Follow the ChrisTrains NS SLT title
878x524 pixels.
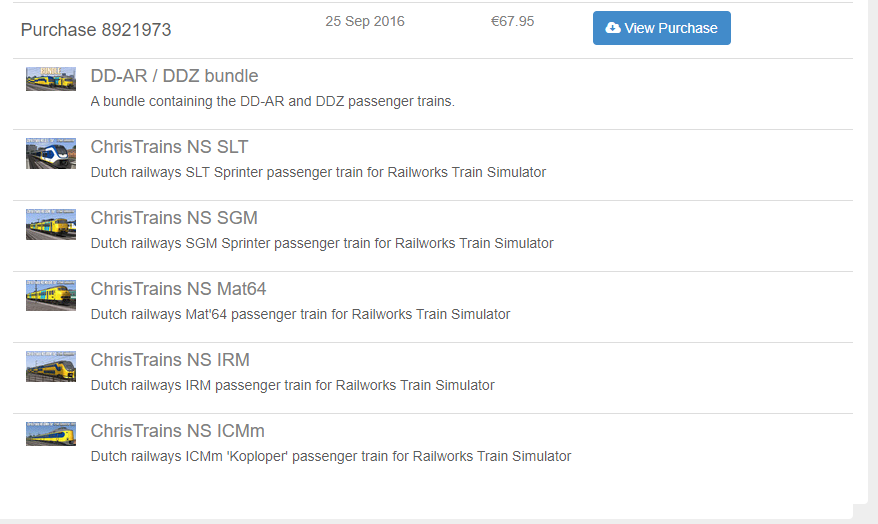click(169, 147)
